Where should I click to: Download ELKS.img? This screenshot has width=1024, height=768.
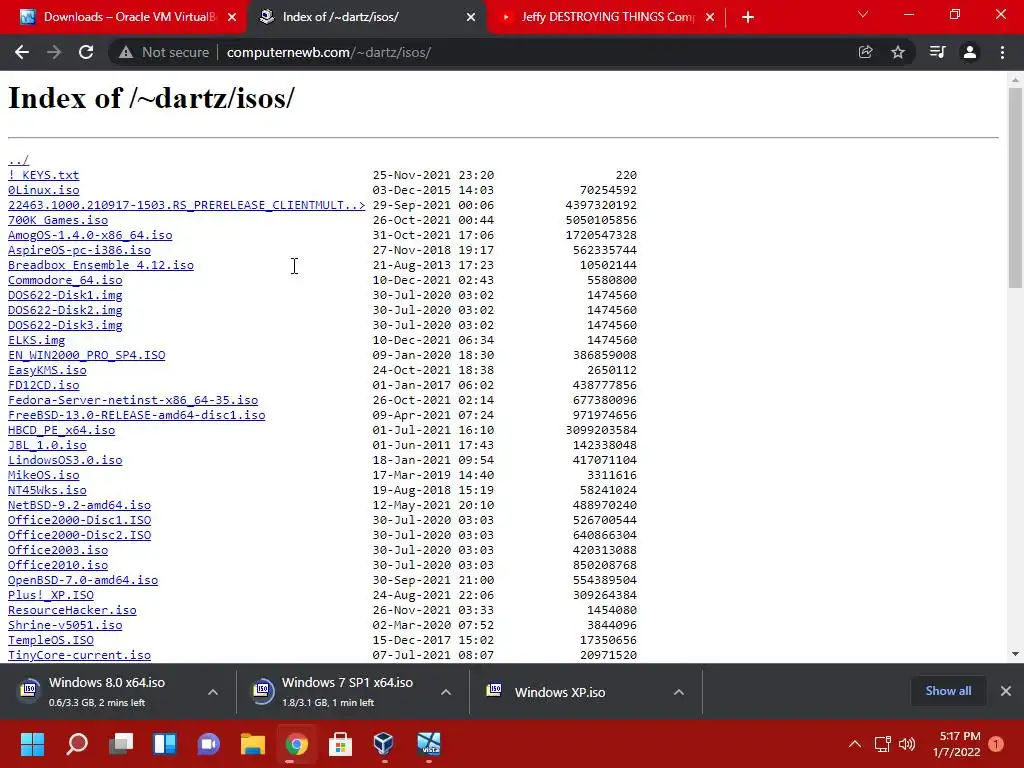(37, 340)
